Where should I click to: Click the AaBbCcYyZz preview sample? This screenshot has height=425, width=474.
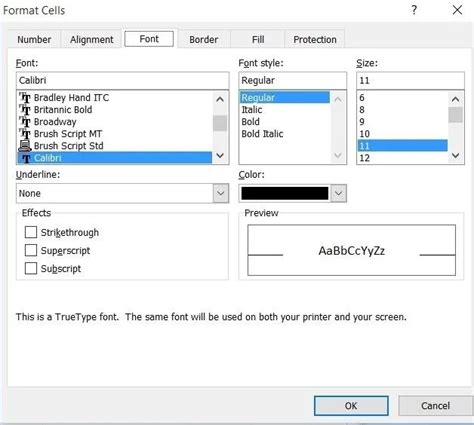pyautogui.click(x=352, y=251)
